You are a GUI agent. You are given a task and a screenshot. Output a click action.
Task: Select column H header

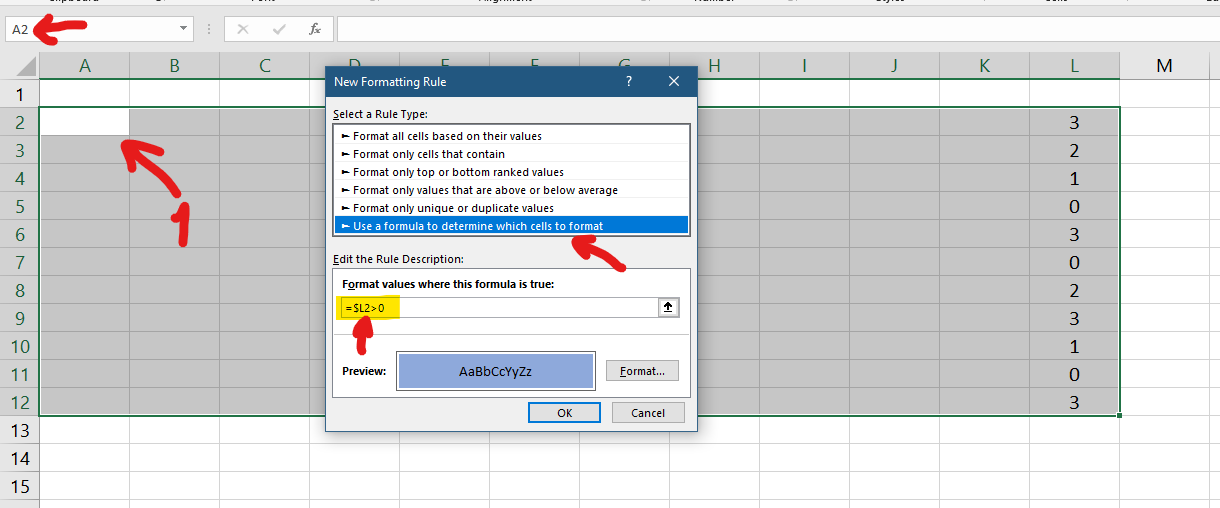point(714,66)
